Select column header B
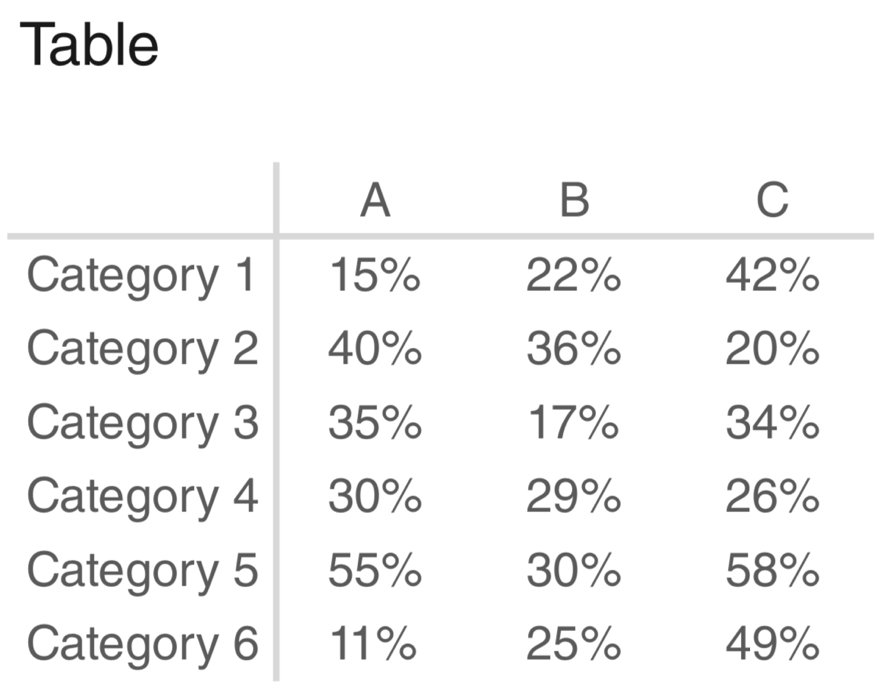 pos(574,201)
